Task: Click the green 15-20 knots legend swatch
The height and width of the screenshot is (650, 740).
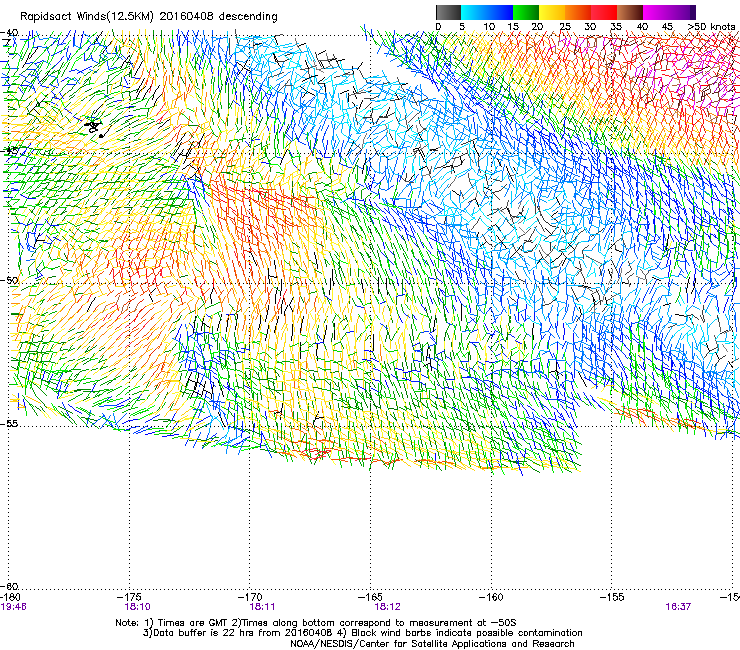Action: coord(526,12)
